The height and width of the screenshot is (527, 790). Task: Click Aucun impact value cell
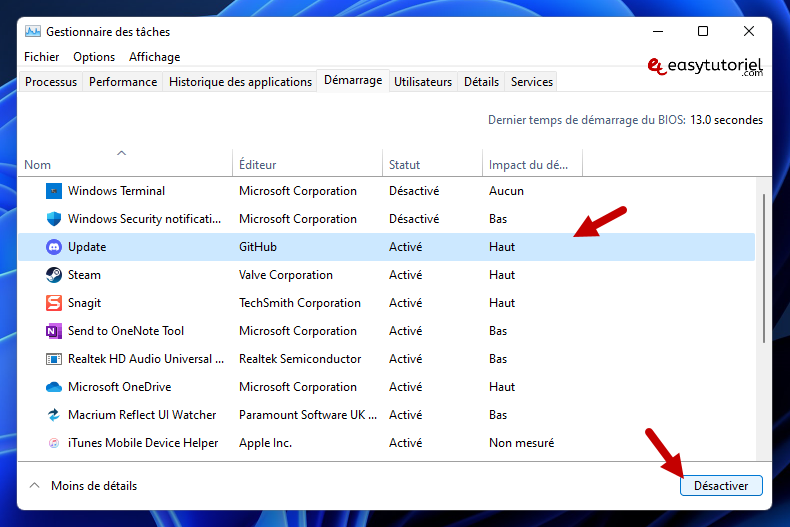point(506,191)
